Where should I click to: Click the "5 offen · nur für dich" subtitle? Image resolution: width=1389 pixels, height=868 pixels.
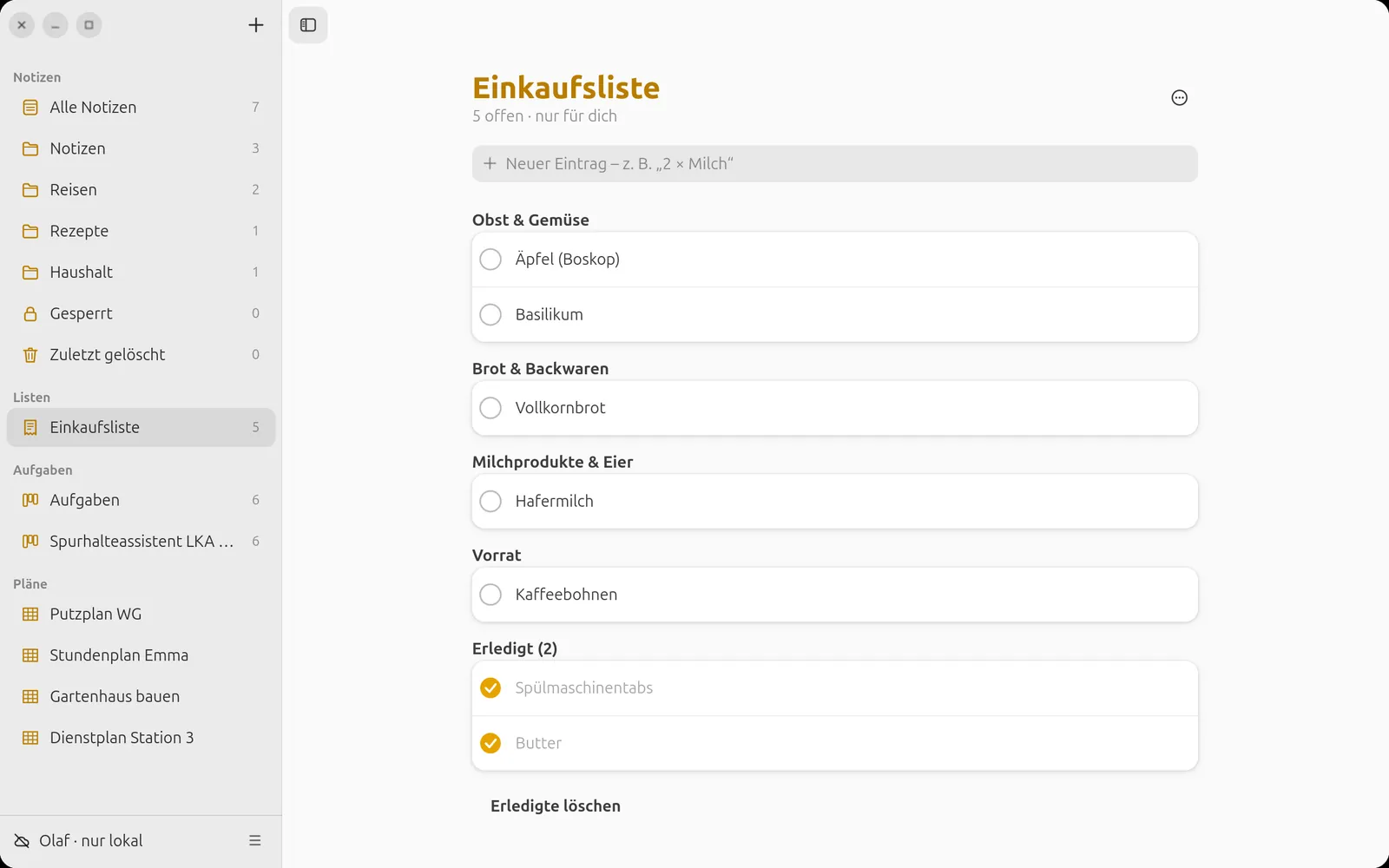pos(544,116)
